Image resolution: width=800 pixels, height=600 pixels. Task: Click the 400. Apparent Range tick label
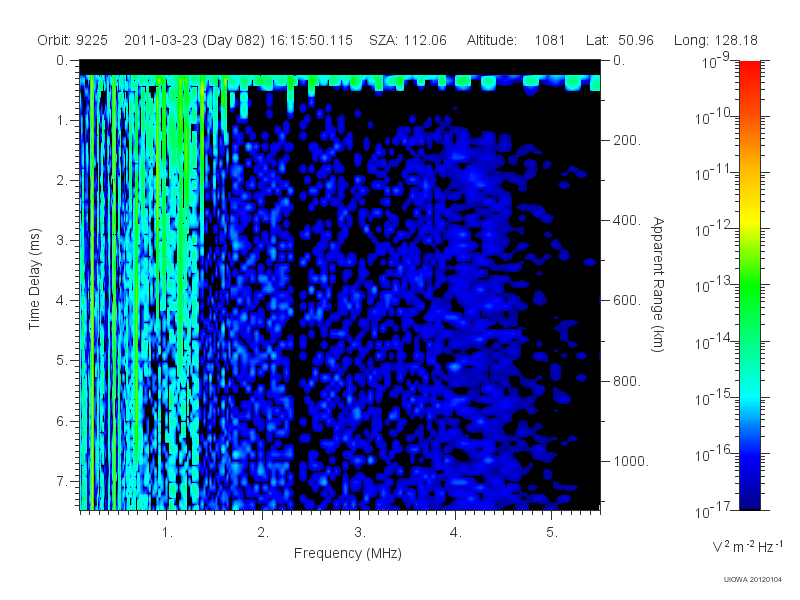[627, 220]
